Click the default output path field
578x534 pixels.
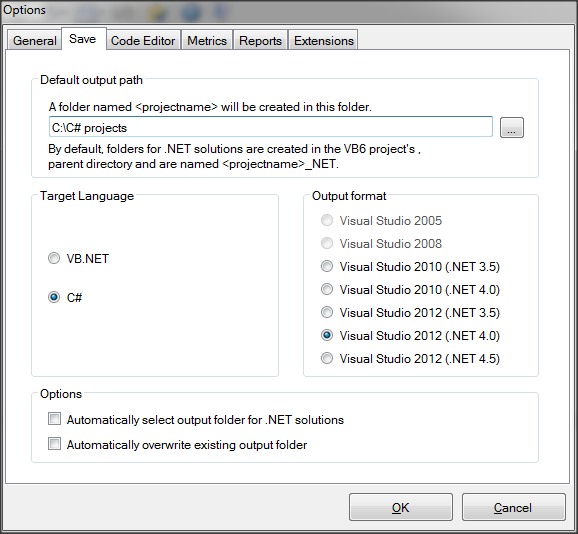[x=271, y=127]
